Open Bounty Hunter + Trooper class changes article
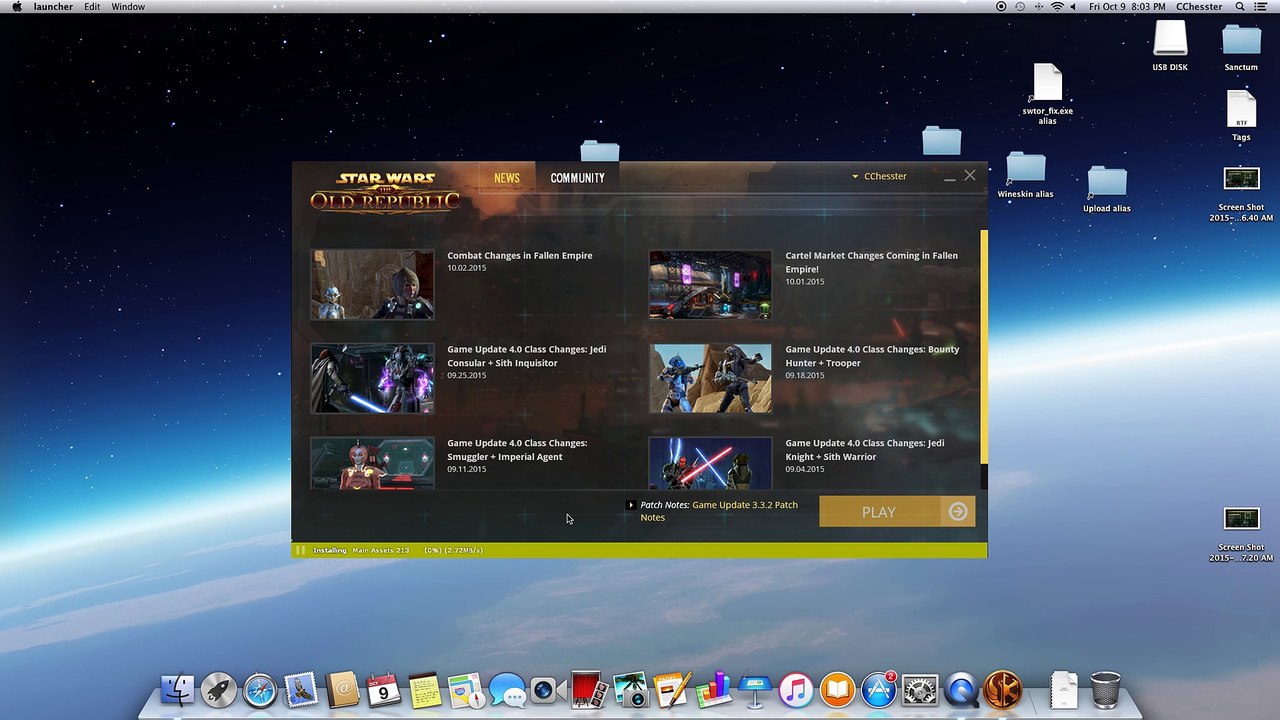Viewport: 1280px width, 720px height. point(872,356)
